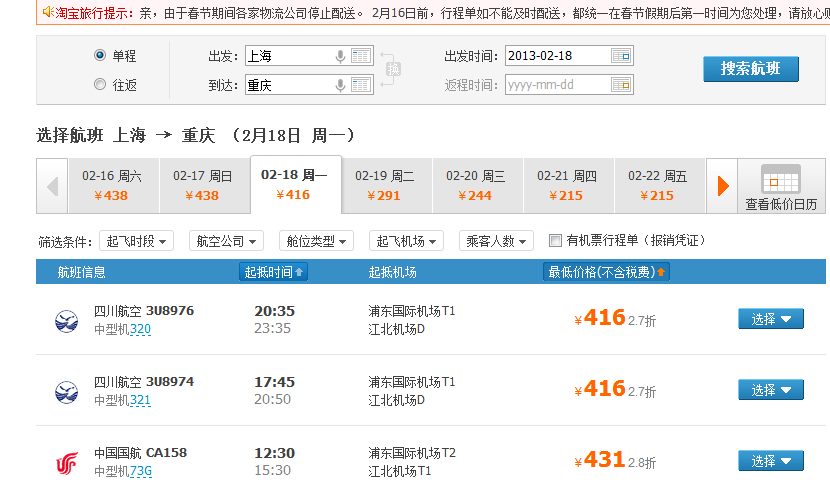The width and height of the screenshot is (830, 485).
Task: Click Sichuan Airlines logo for 3U8976
Action: pyautogui.click(x=67, y=321)
